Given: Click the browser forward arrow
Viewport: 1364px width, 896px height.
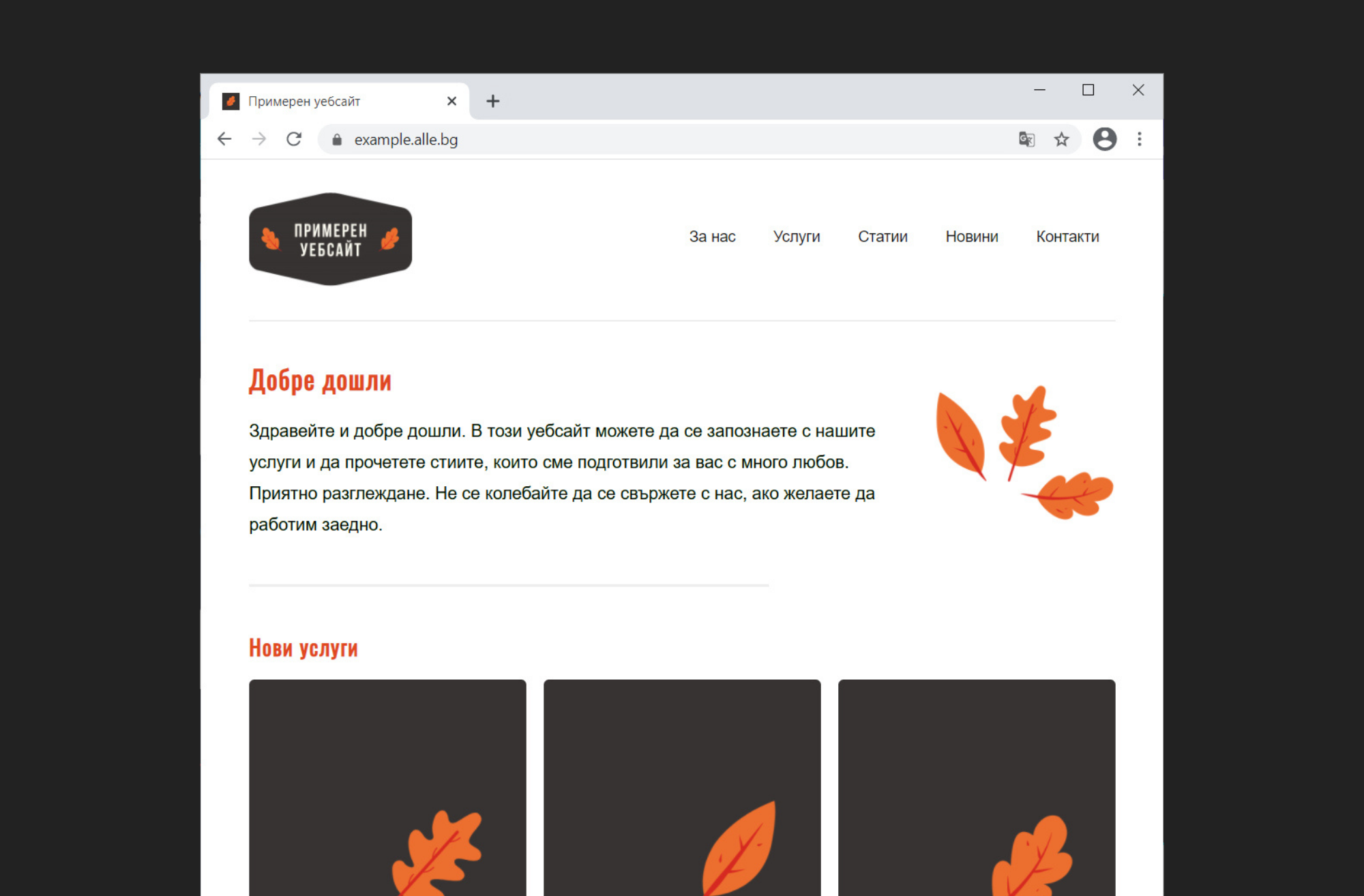Looking at the screenshot, I should [x=259, y=139].
